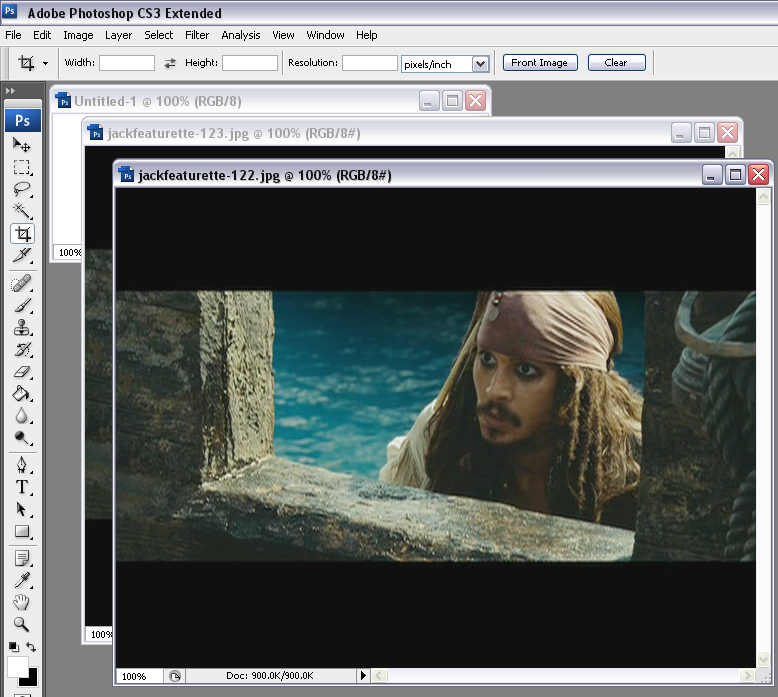Open the Layer menu
778x697 pixels.
click(x=118, y=35)
